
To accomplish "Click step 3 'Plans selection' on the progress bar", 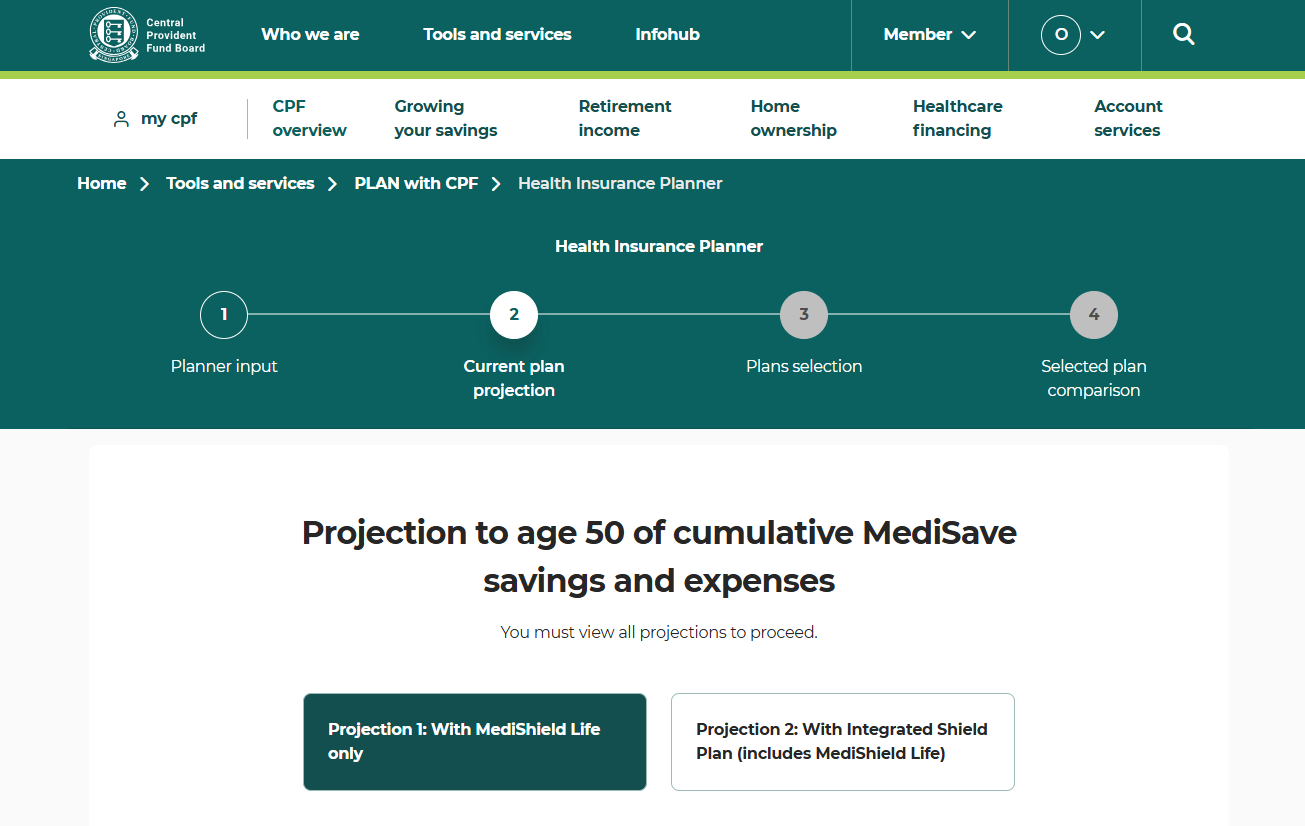I will pos(803,314).
